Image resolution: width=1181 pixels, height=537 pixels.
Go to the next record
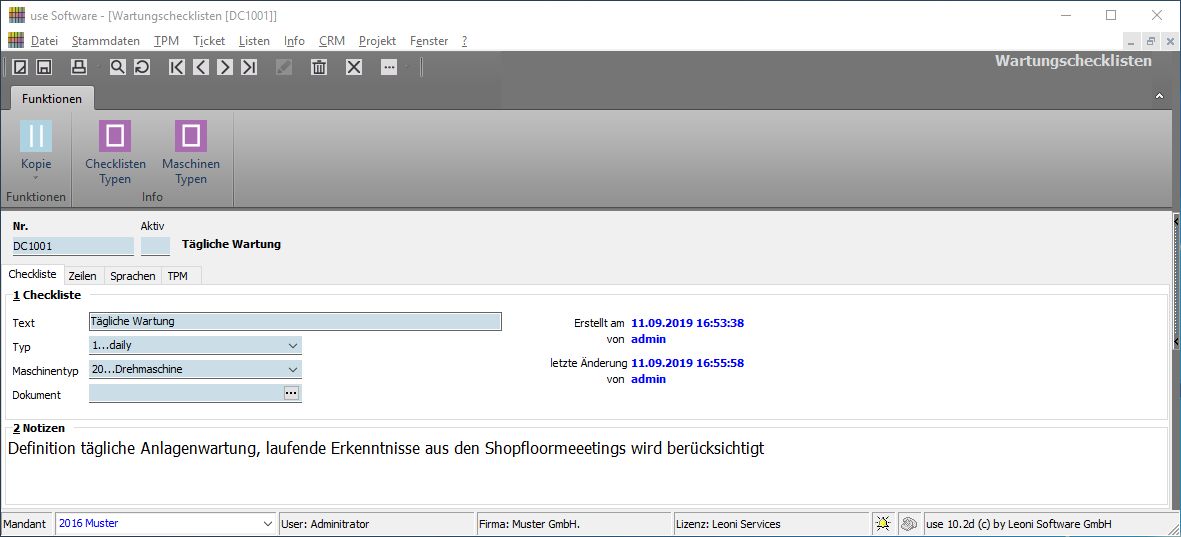pyautogui.click(x=225, y=67)
